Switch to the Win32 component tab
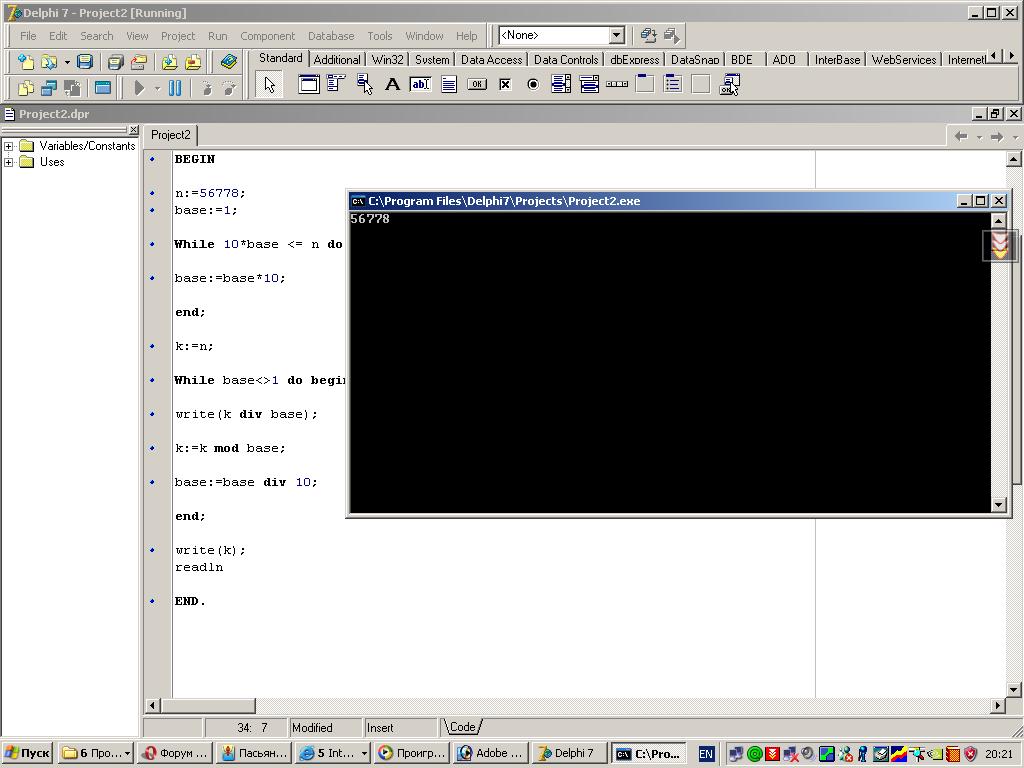This screenshot has height=768, width=1024. [387, 60]
